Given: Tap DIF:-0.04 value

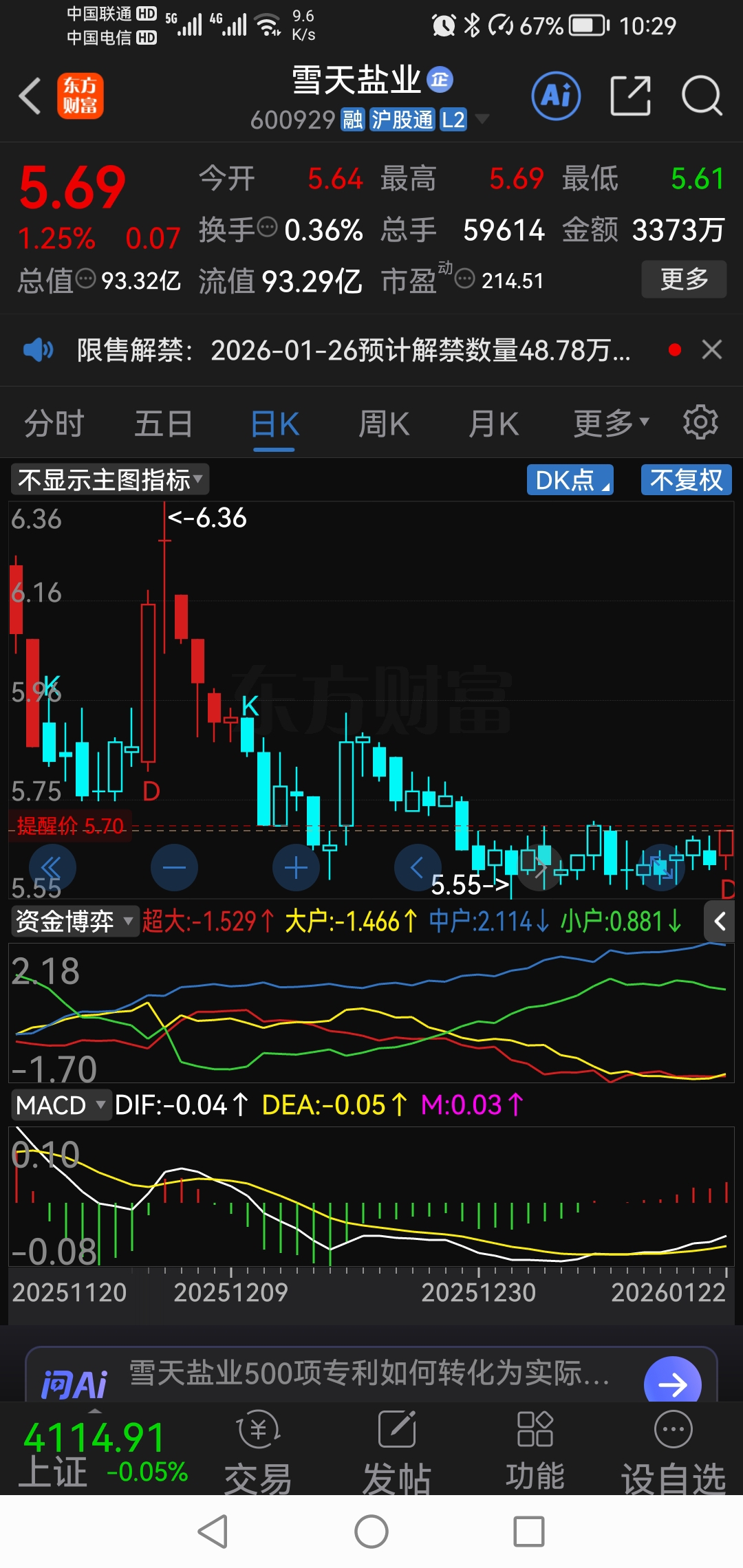Looking at the screenshot, I should [182, 1105].
